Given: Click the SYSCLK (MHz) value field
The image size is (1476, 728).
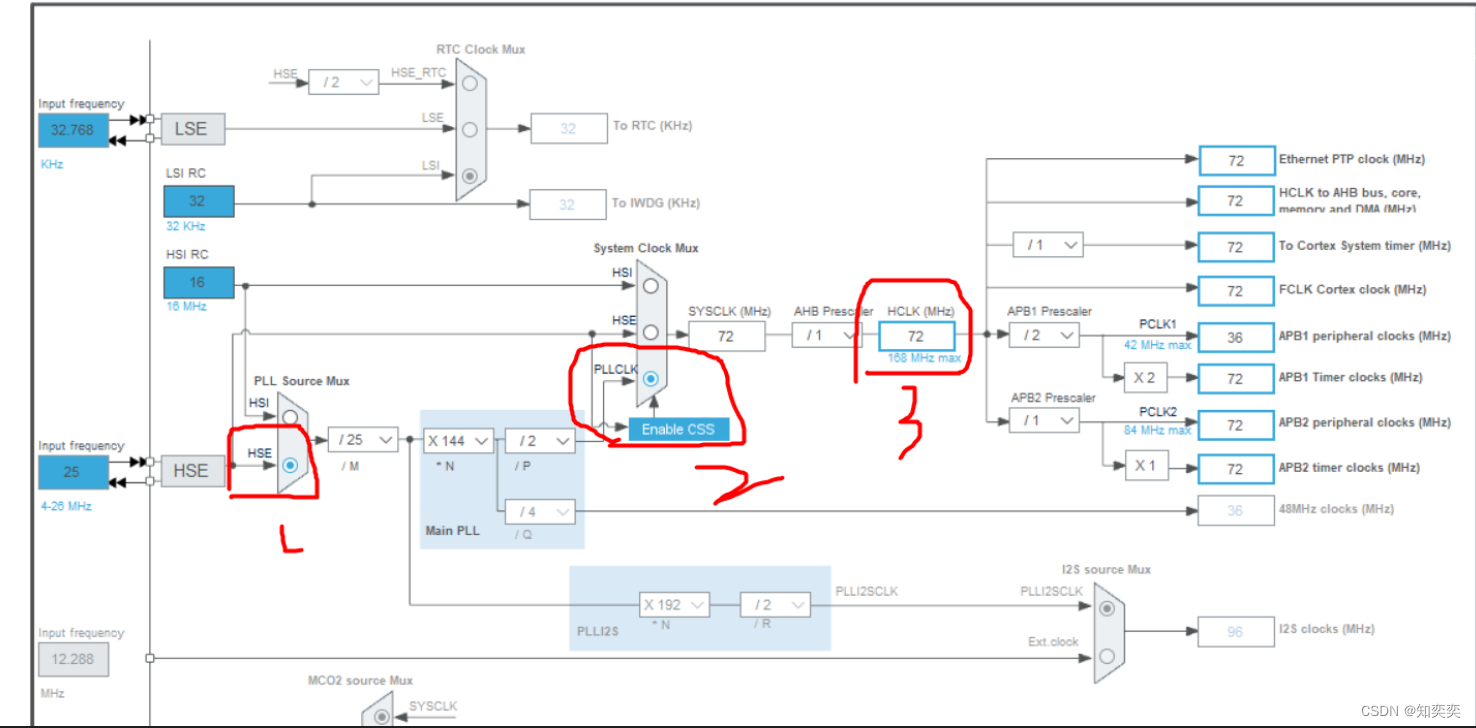Looking at the screenshot, I should pyautogui.click(x=727, y=336).
